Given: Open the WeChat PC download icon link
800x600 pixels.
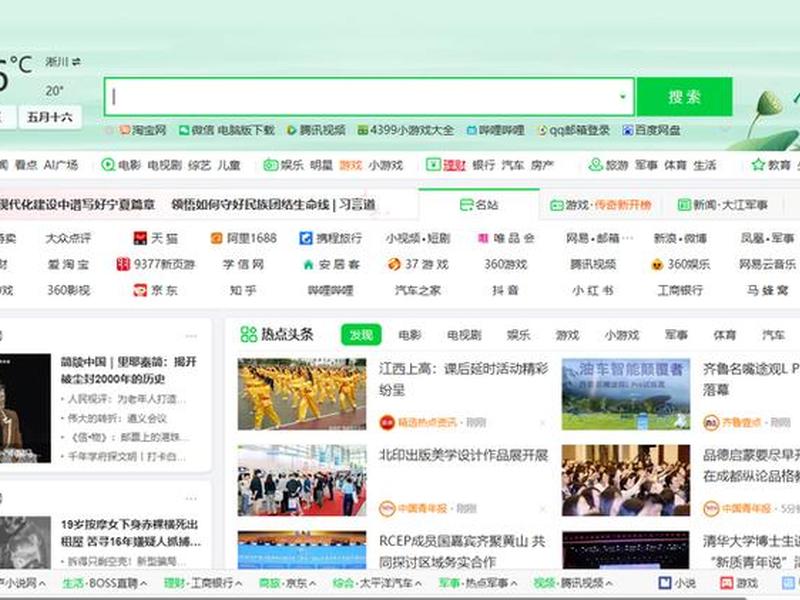Looking at the screenshot, I should pyautogui.click(x=184, y=131).
